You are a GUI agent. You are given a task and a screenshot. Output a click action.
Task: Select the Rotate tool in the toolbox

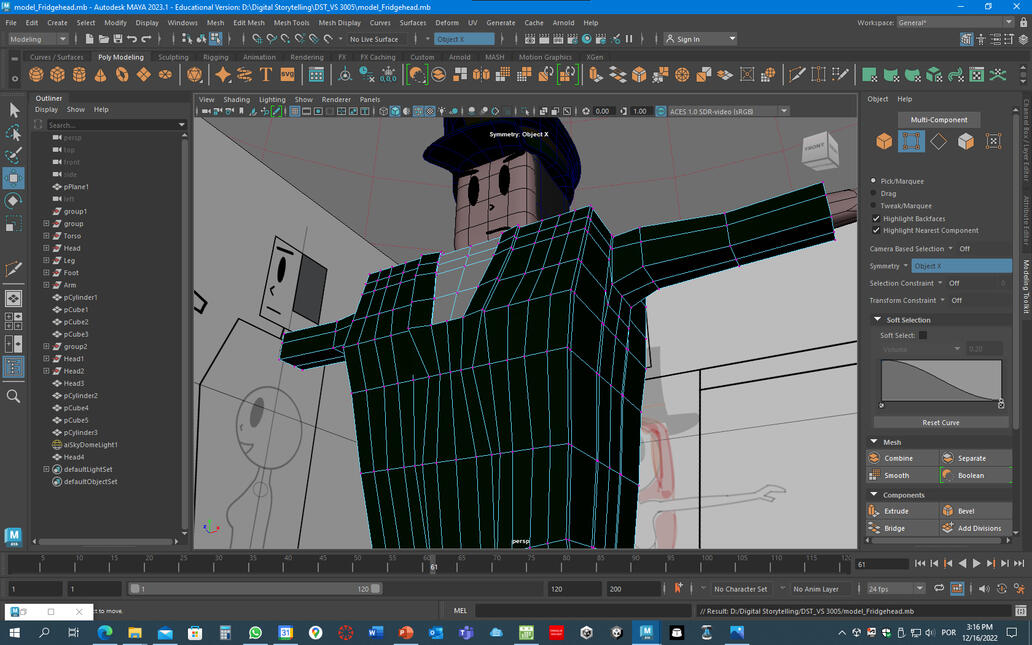[14, 202]
